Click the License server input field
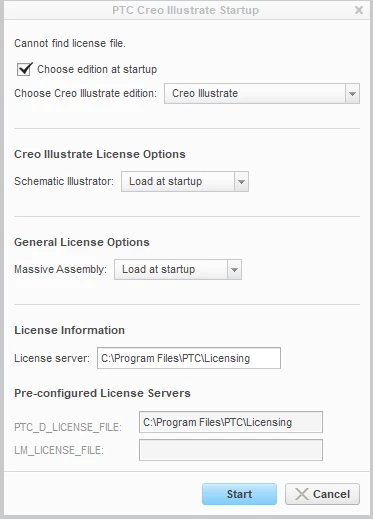The image size is (373, 521). point(189,358)
